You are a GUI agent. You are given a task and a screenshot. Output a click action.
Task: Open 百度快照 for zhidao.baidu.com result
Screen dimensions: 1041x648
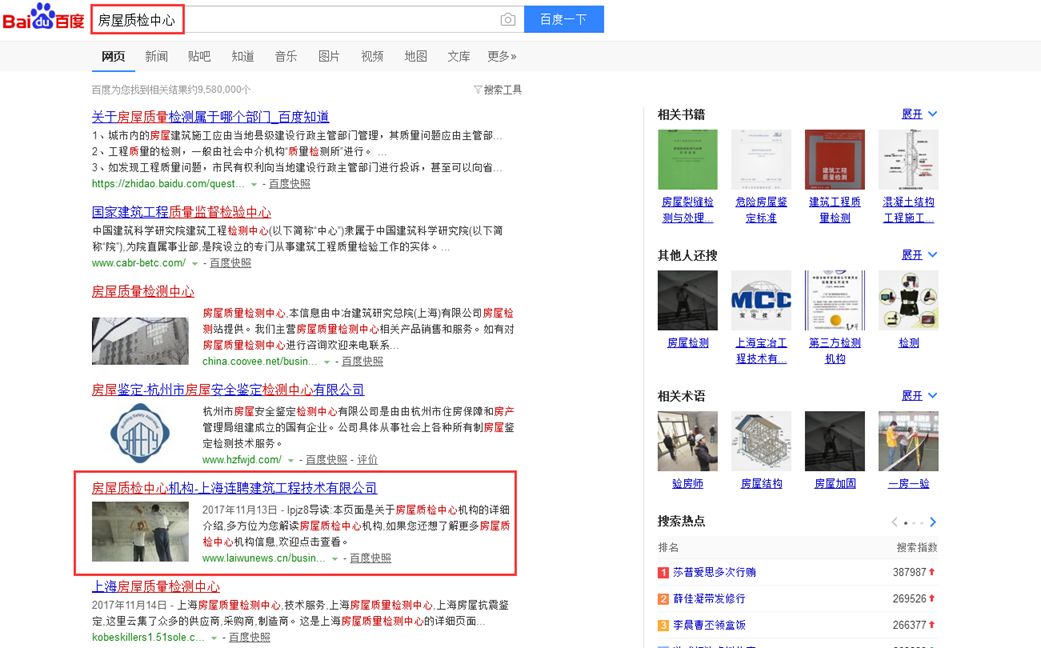tap(289, 183)
